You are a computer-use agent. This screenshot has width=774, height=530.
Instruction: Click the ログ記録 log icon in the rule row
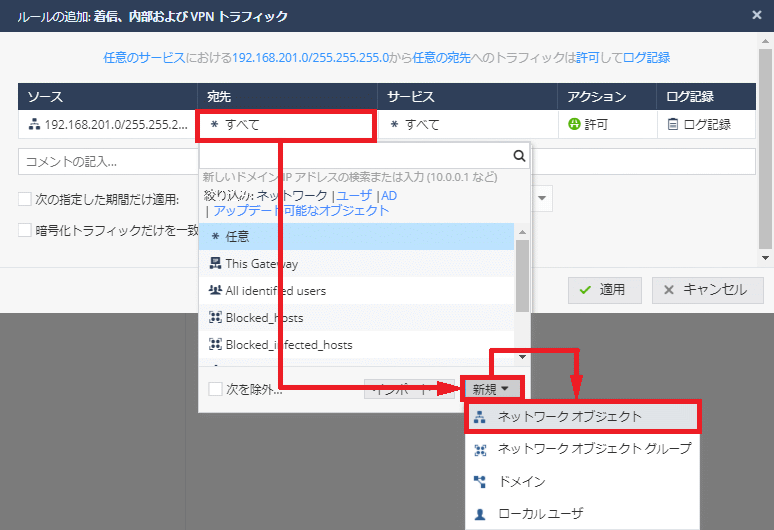coord(673,125)
